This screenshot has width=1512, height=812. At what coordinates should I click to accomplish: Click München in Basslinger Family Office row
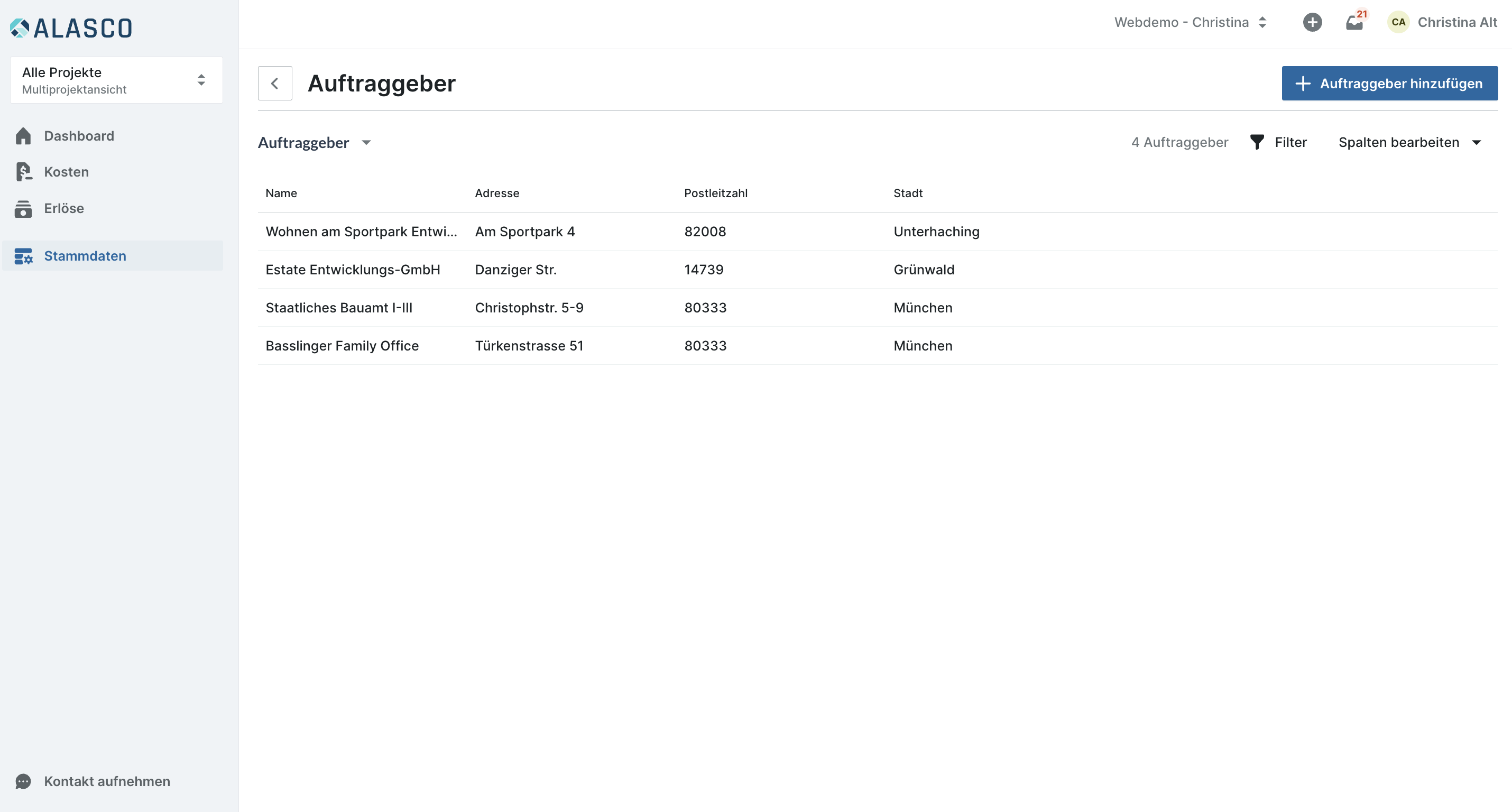click(x=923, y=346)
